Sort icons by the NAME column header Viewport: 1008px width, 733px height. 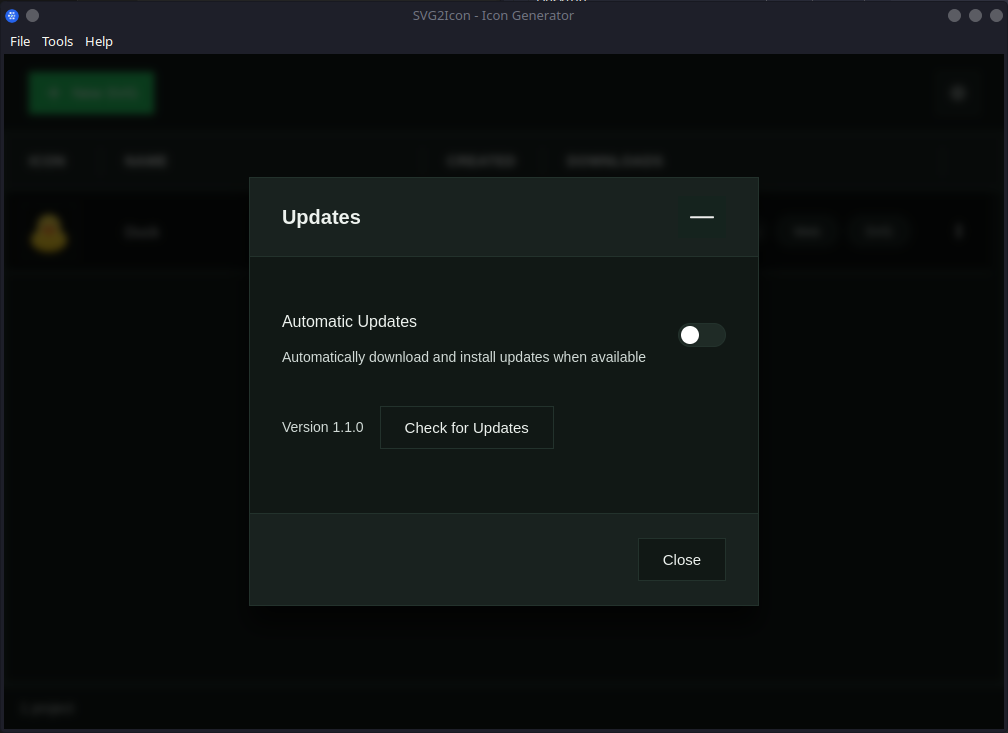[x=145, y=161]
